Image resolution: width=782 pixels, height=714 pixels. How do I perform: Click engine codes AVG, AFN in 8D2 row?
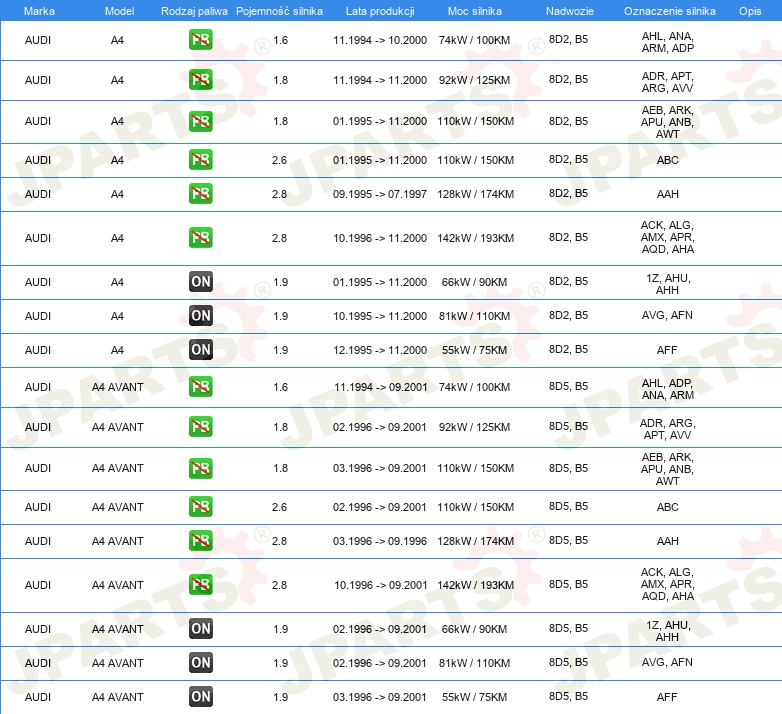tap(667, 315)
